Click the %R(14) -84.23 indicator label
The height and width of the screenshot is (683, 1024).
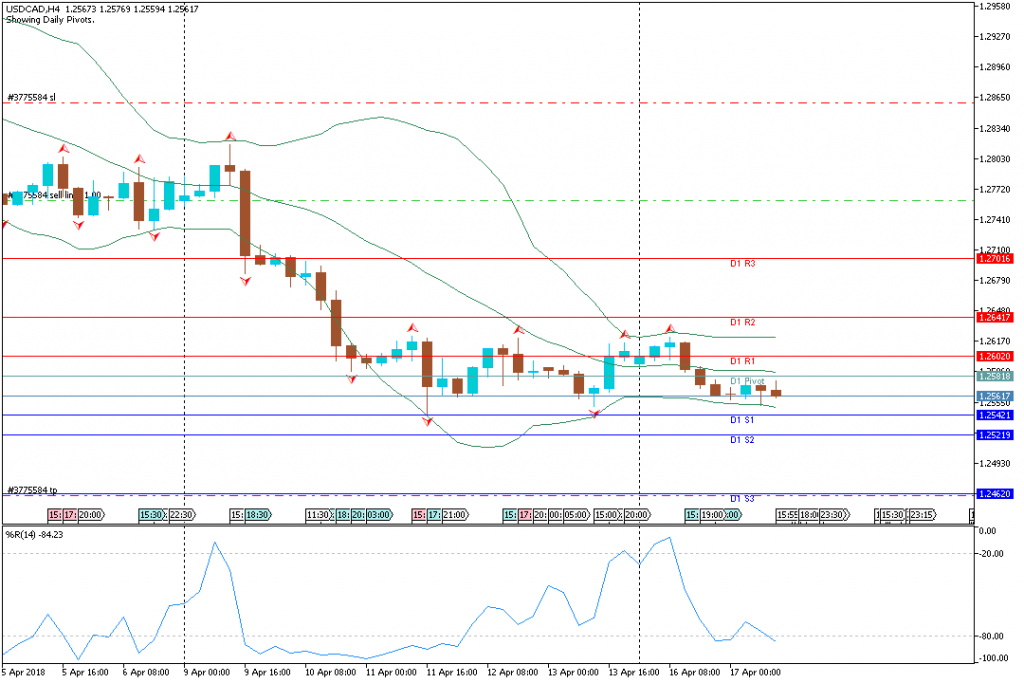point(35,535)
